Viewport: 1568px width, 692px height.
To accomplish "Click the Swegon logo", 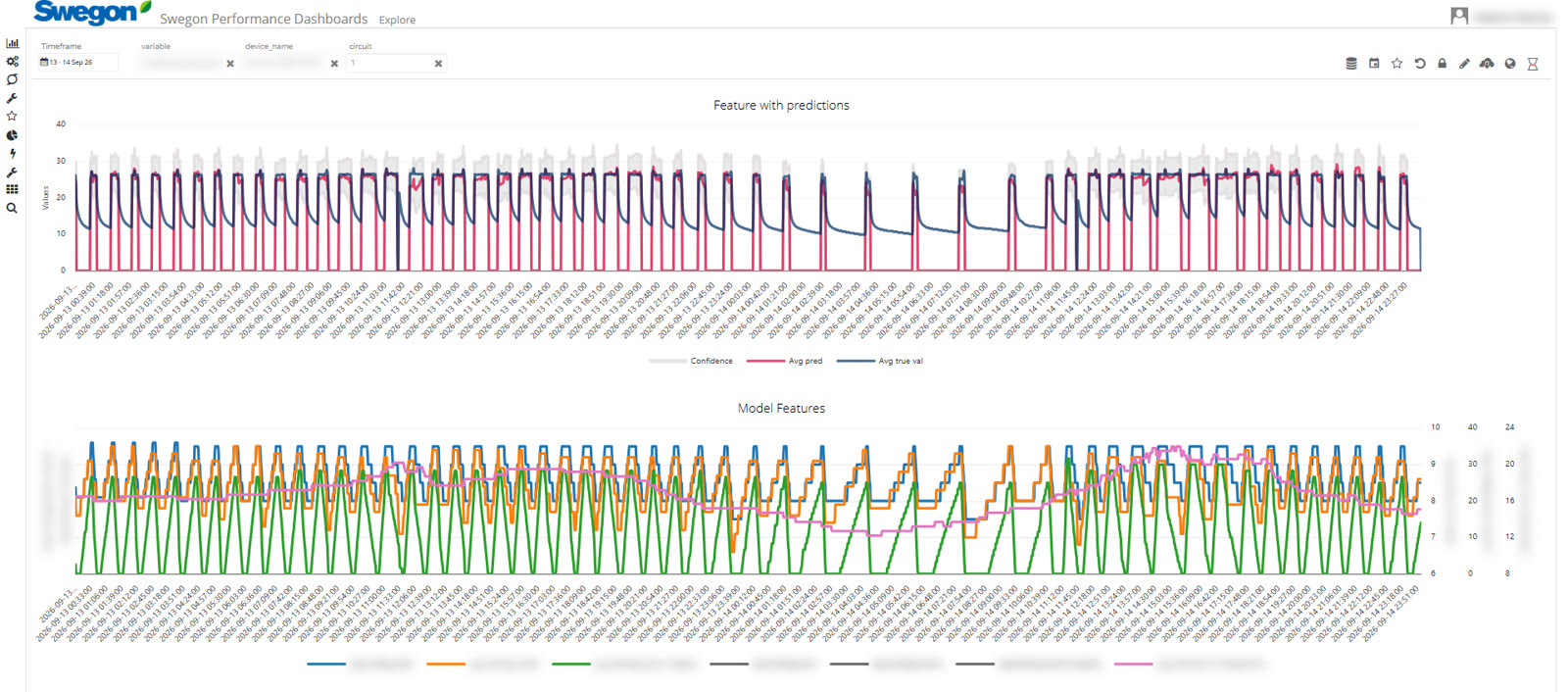I will (92, 13).
